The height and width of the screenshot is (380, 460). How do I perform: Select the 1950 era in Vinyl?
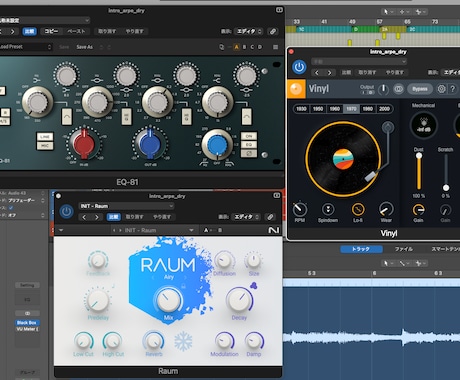318,109
